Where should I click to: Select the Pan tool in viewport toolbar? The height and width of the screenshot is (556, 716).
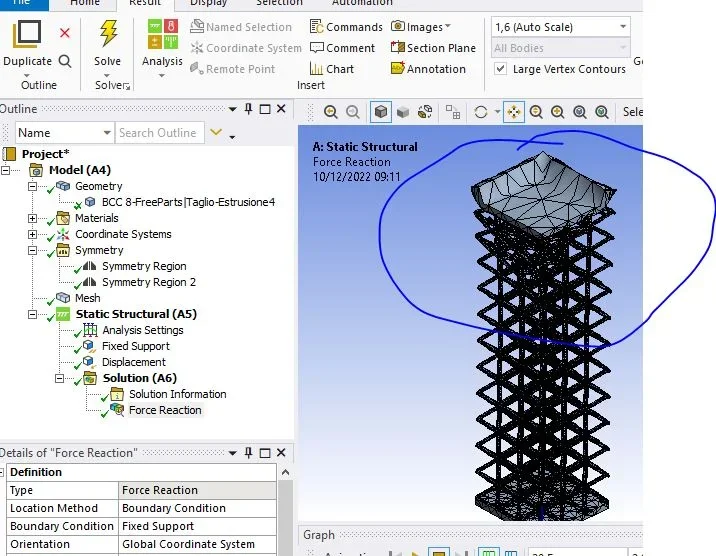(514, 112)
